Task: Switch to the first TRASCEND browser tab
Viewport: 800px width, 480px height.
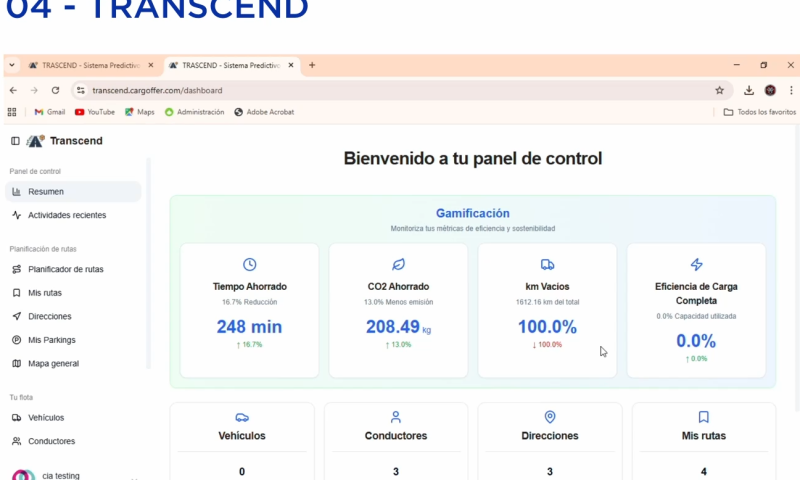Action: coord(85,65)
